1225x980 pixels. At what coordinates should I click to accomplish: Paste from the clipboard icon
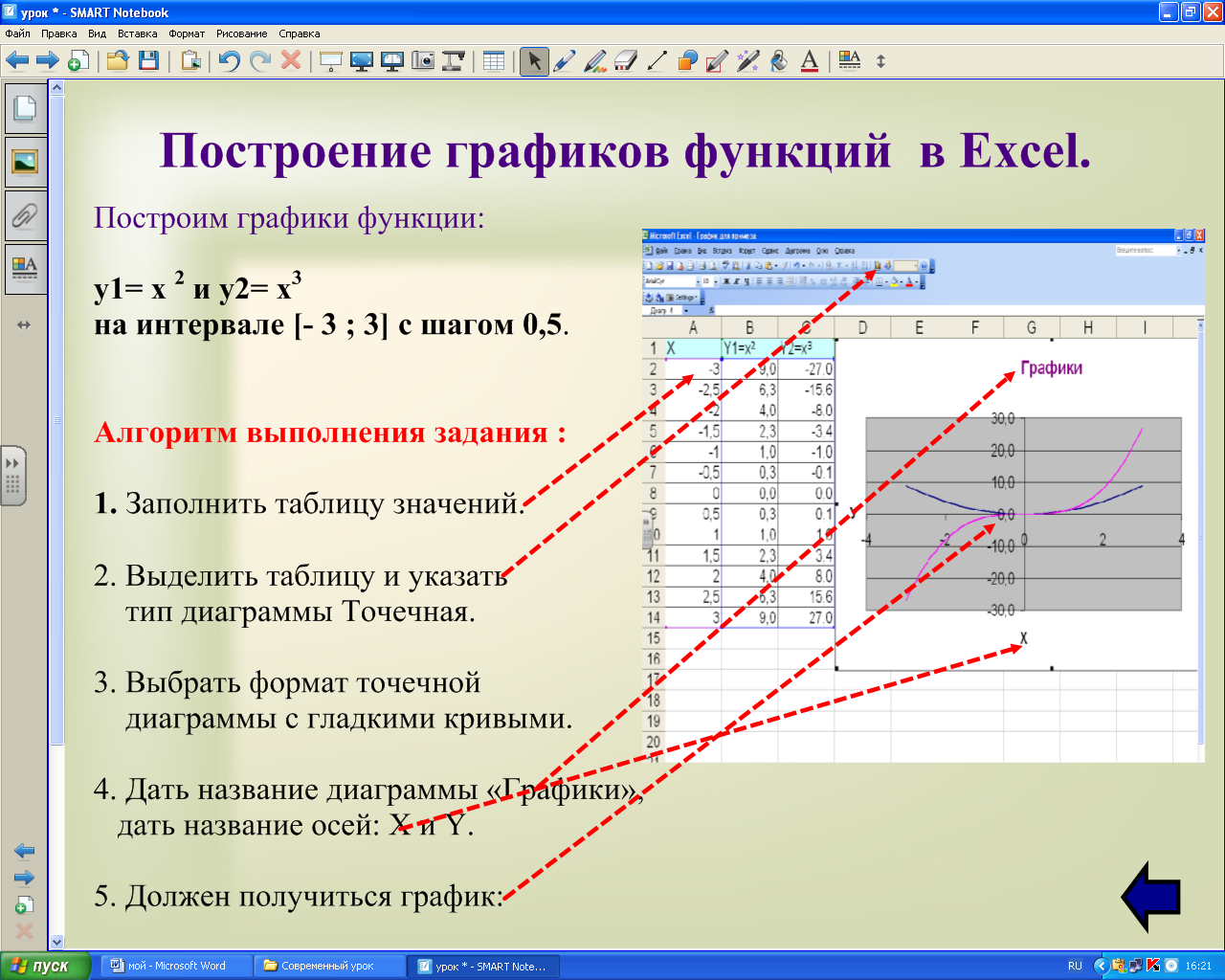tap(190, 61)
